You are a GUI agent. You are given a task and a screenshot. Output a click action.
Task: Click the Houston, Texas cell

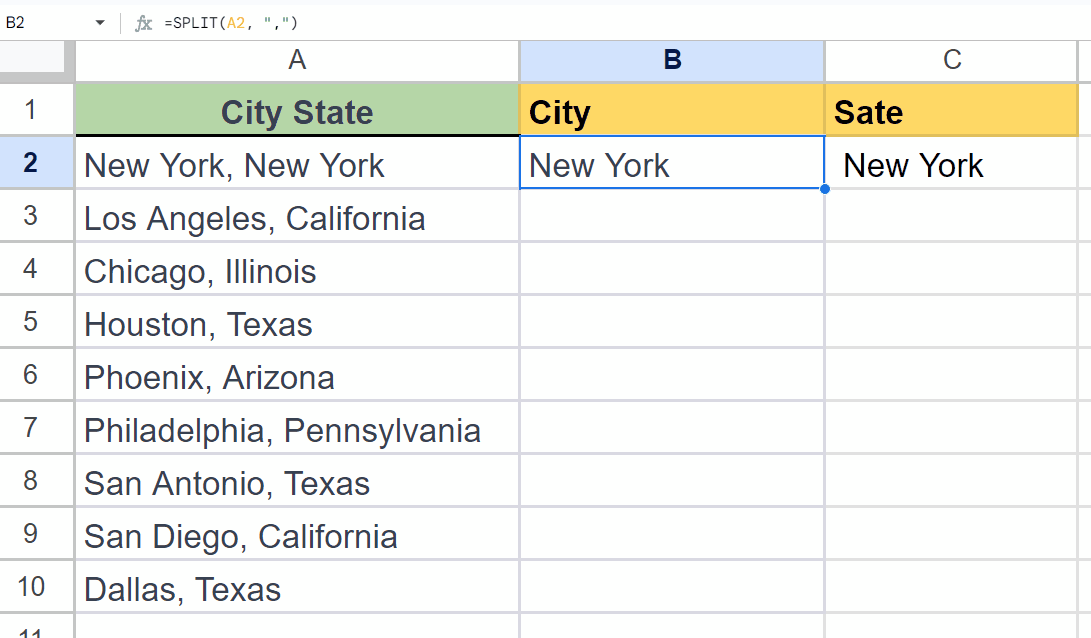pyautogui.click(x=296, y=324)
